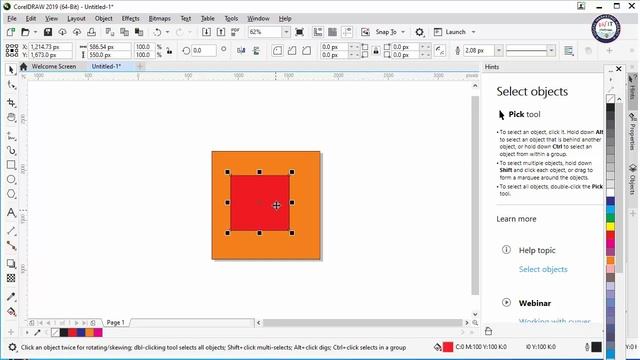Select chamfered corner style

tap(307, 51)
